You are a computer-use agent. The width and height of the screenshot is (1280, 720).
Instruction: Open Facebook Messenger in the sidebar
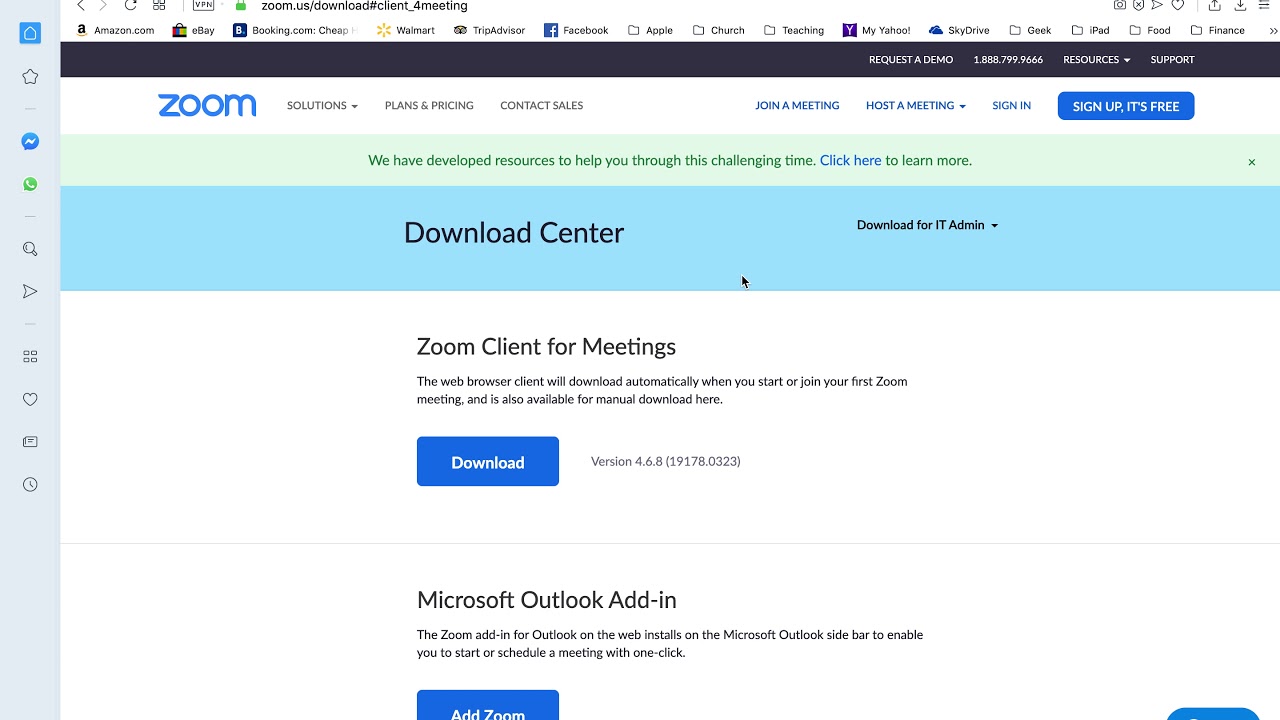(30, 142)
